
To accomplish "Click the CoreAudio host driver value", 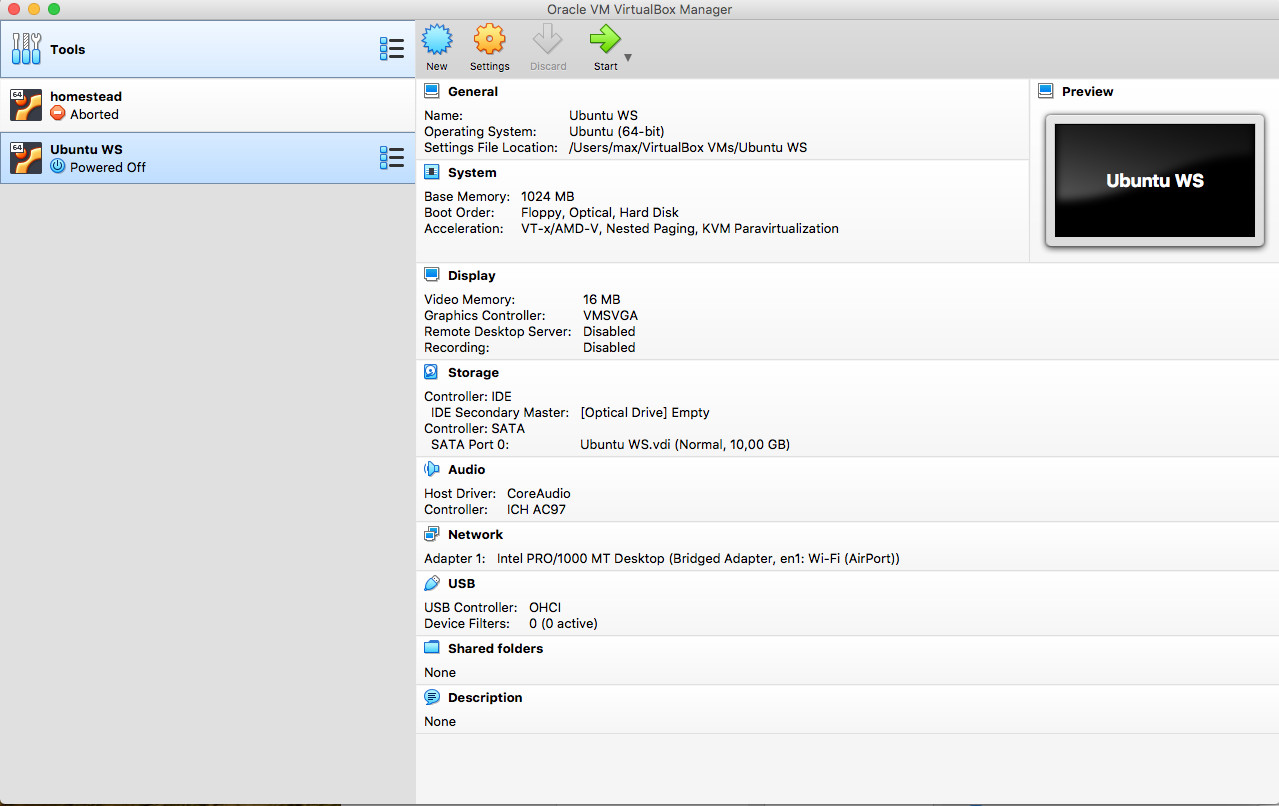I will click(x=539, y=493).
